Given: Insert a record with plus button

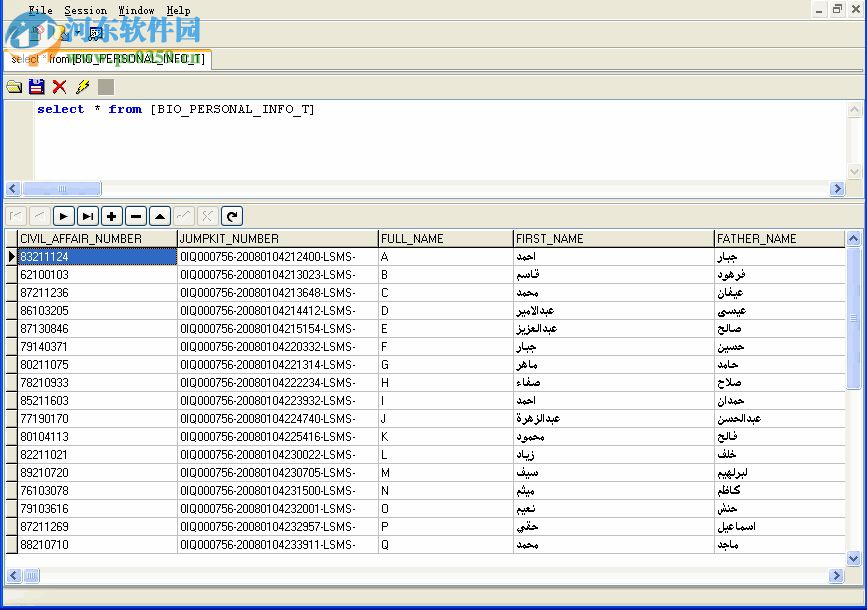Looking at the screenshot, I should (x=111, y=216).
